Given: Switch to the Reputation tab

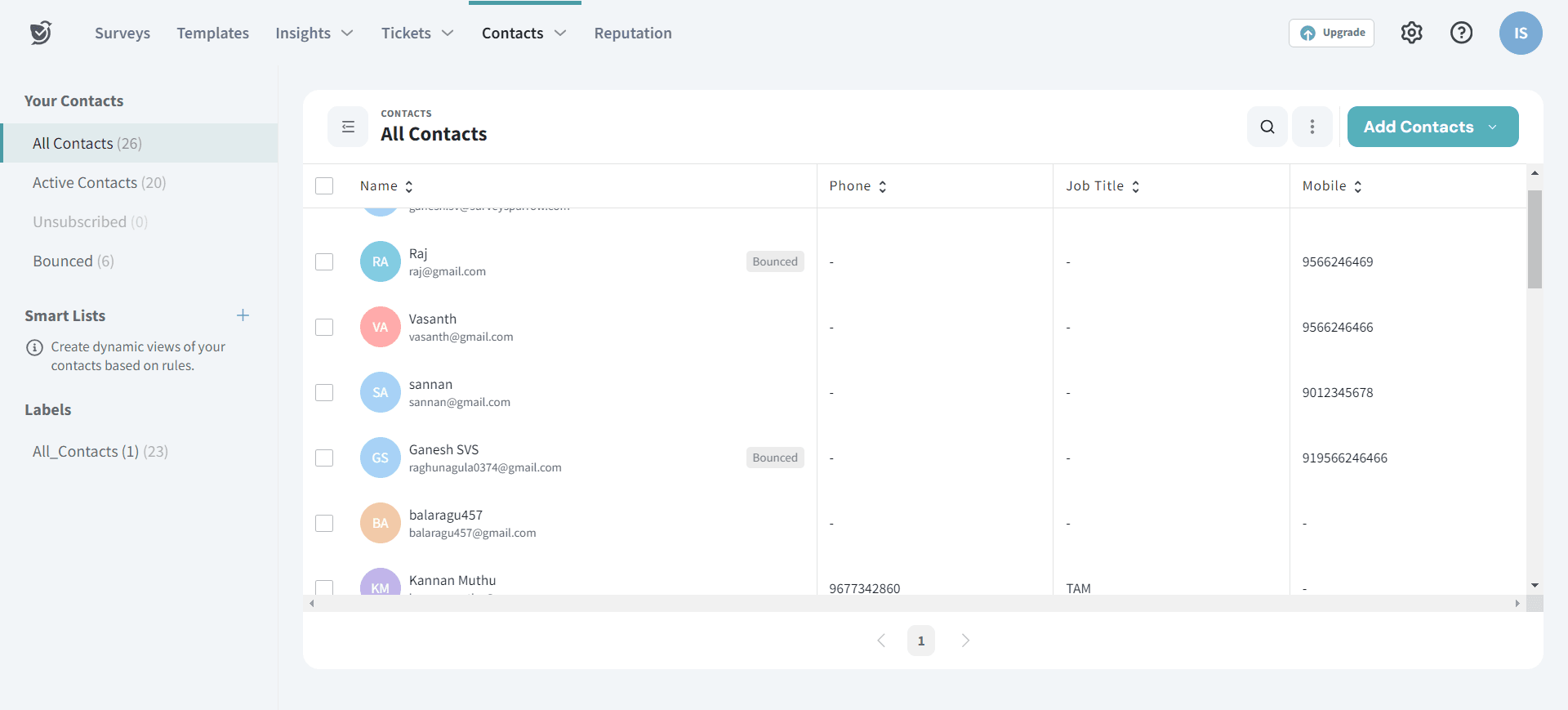Looking at the screenshot, I should click(633, 33).
